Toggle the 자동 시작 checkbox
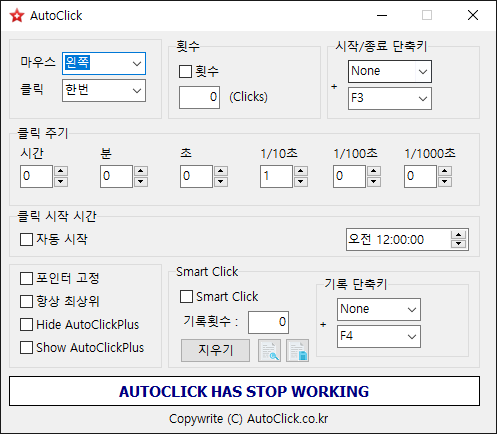 (x=26, y=239)
